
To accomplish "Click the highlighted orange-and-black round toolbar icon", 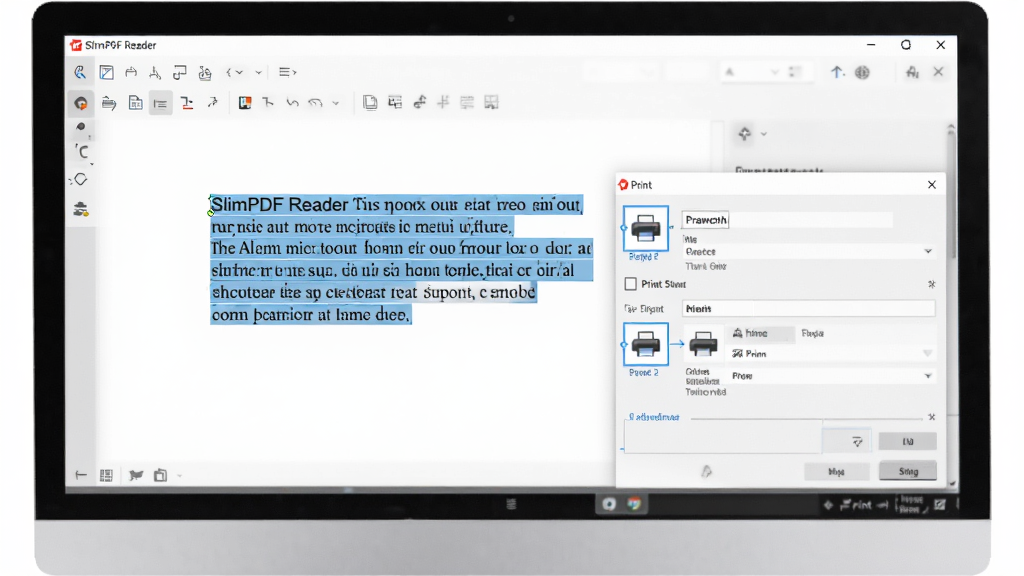I will pos(81,103).
